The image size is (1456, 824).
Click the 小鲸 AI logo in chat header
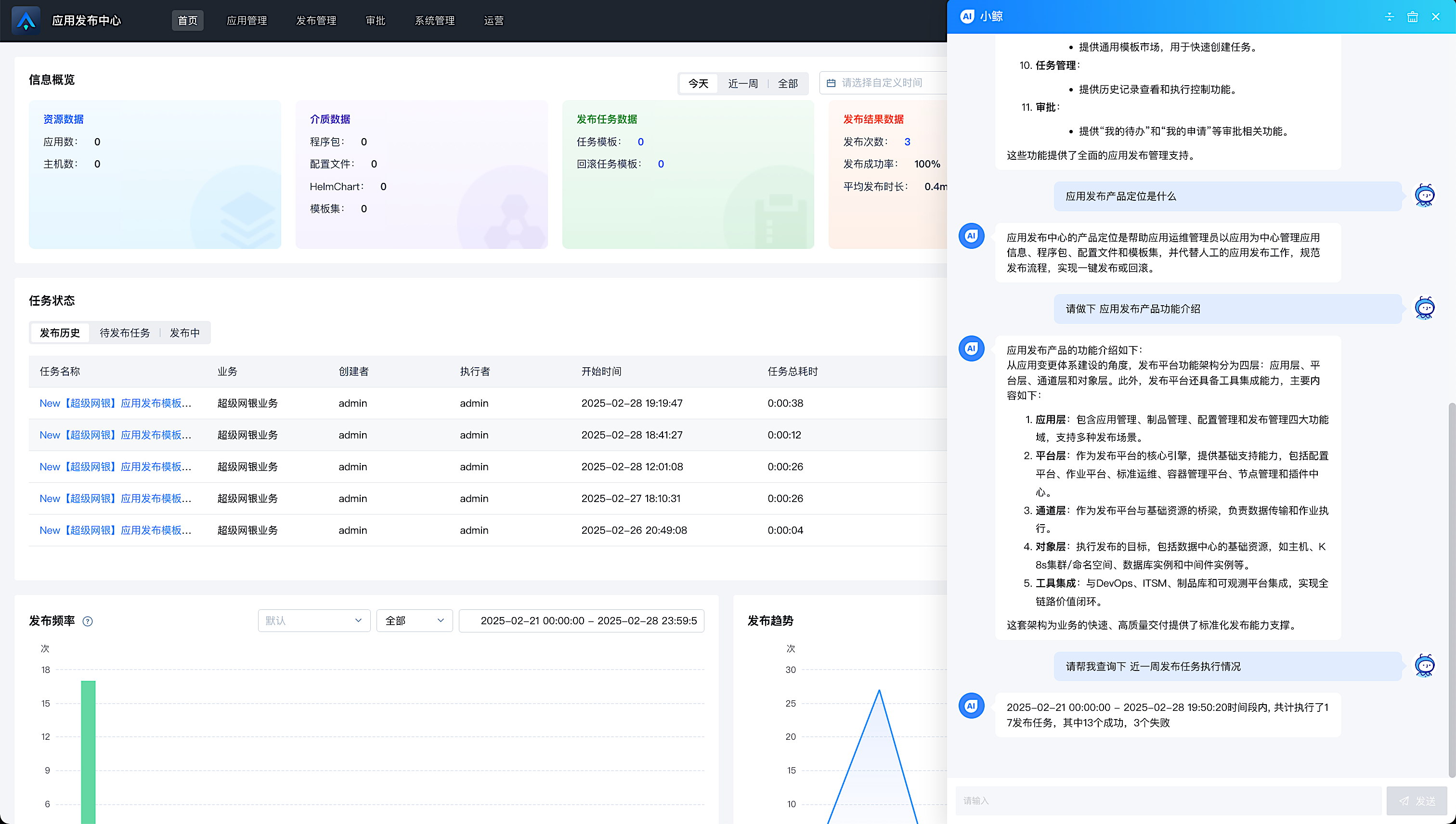[967, 16]
